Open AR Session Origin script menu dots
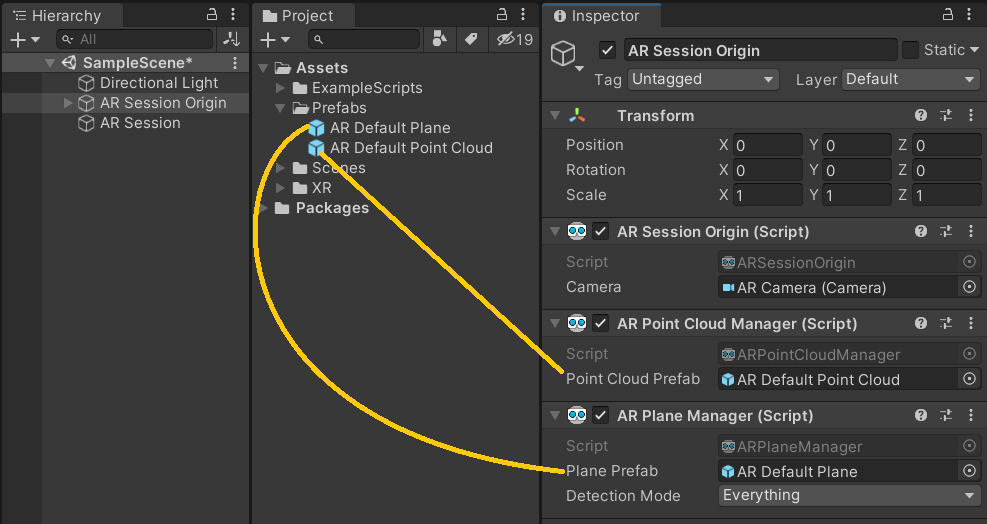987x524 pixels. (x=971, y=231)
